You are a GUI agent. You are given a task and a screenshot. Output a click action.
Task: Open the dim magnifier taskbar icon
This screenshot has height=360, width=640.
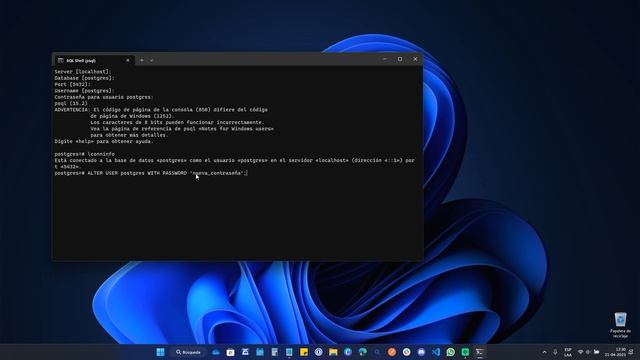[377, 352]
